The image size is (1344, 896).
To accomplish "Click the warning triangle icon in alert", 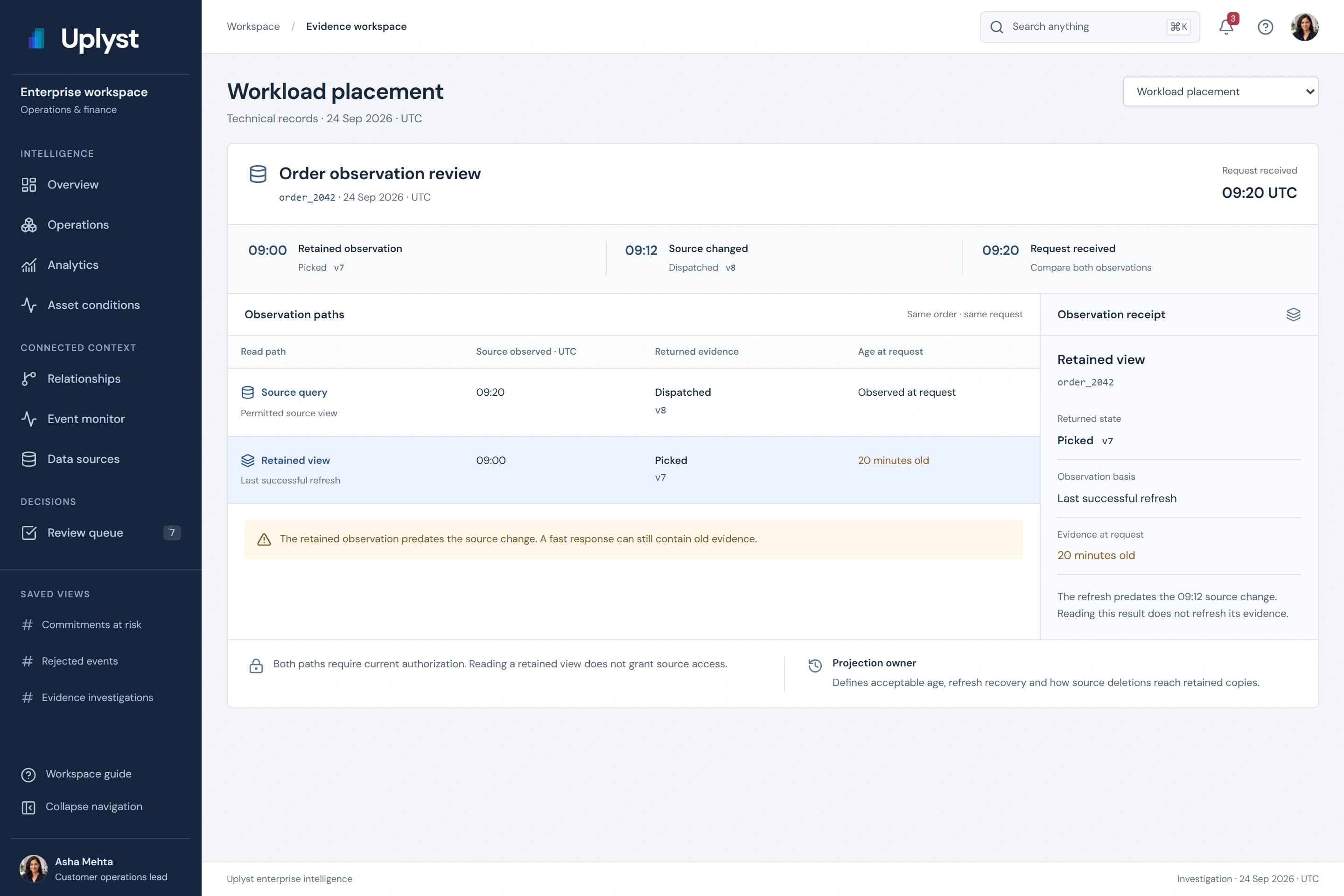I will coord(264,539).
